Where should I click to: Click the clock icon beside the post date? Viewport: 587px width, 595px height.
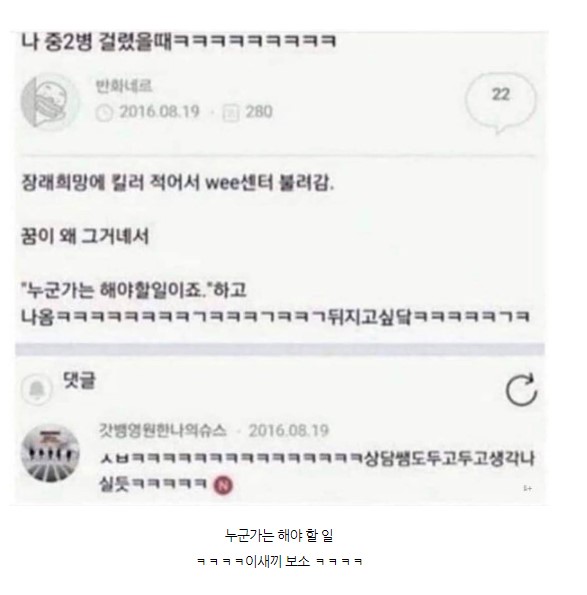click(x=104, y=112)
